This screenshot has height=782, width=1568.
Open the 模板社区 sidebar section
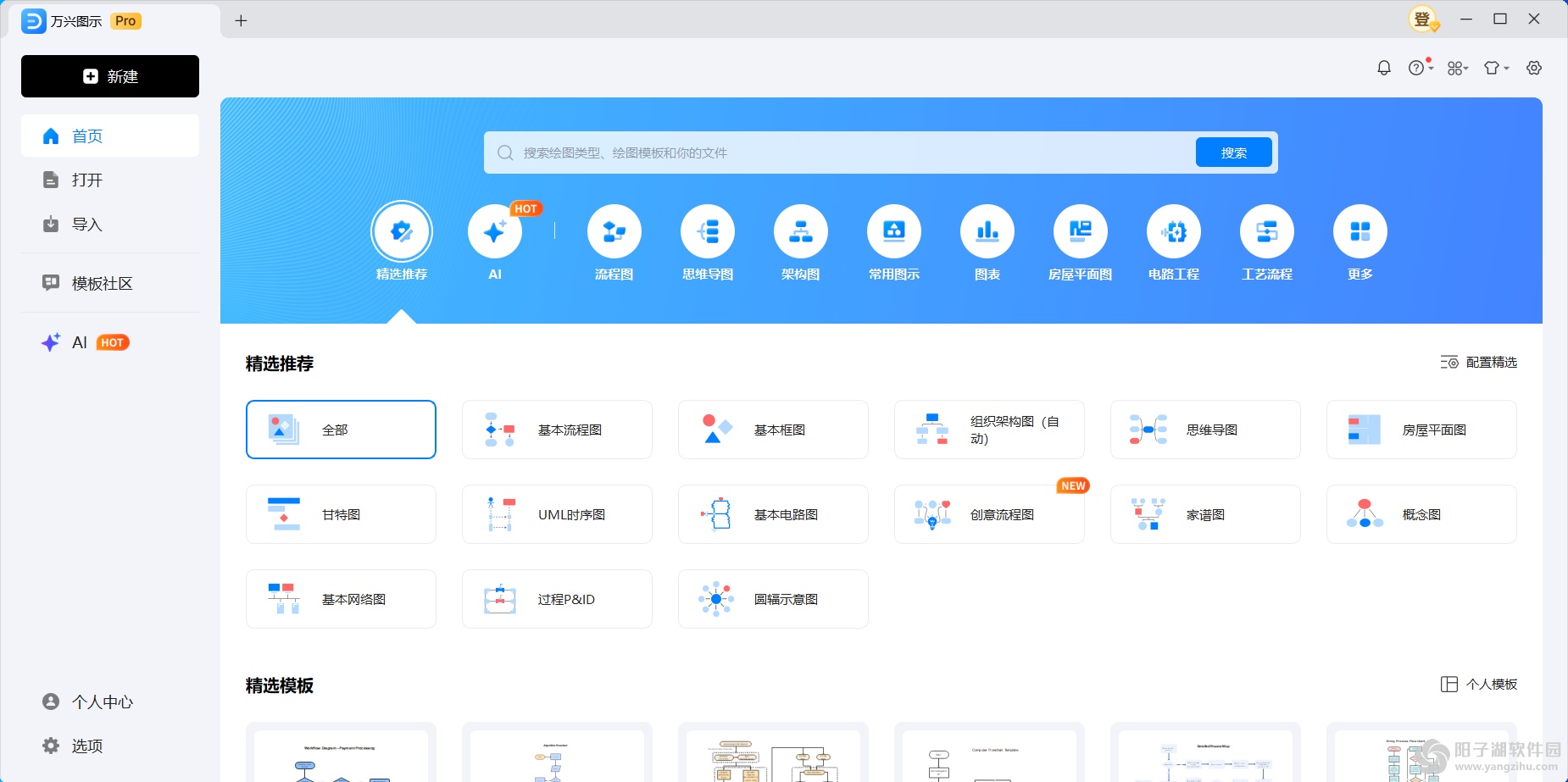click(x=109, y=283)
